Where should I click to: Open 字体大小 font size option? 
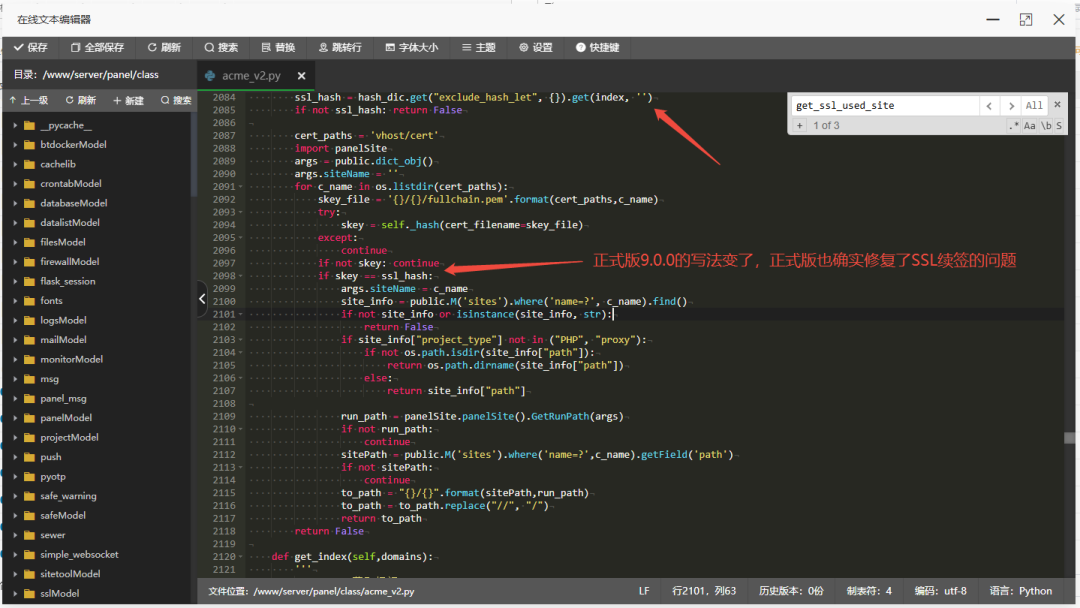coord(411,48)
